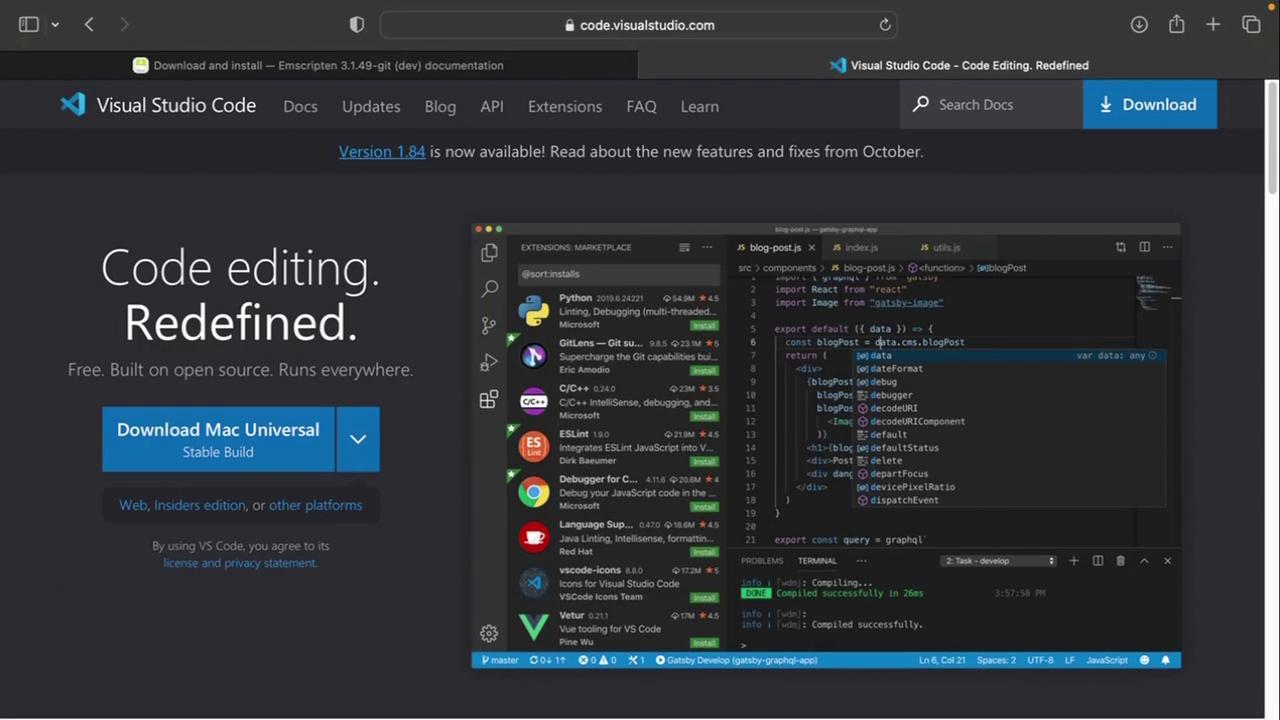1280x720 pixels.
Task: Click the blue Download button in header
Action: point(1149,105)
